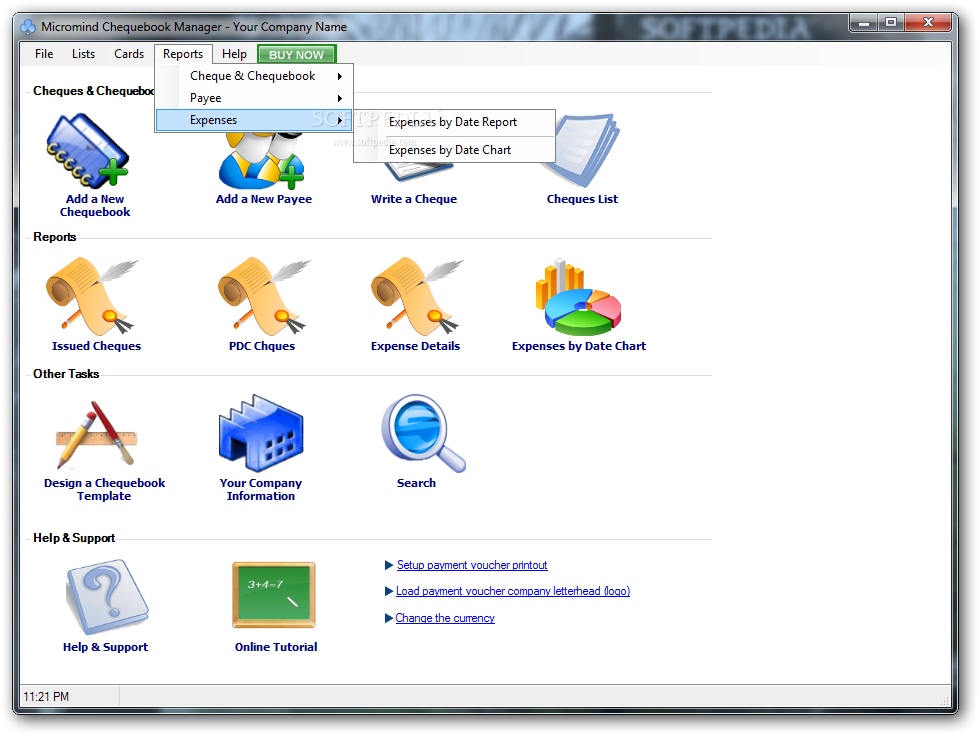Click the Add a New Payee icon
979x735 pixels.
tap(261, 160)
